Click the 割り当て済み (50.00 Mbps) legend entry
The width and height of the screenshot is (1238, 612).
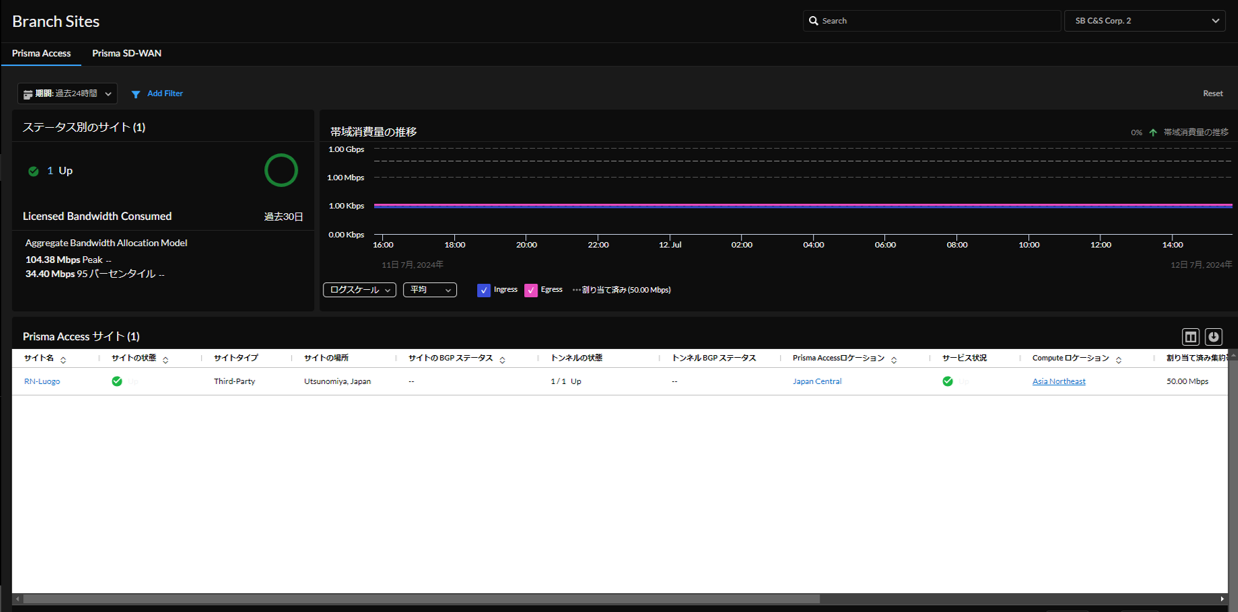[x=622, y=290]
